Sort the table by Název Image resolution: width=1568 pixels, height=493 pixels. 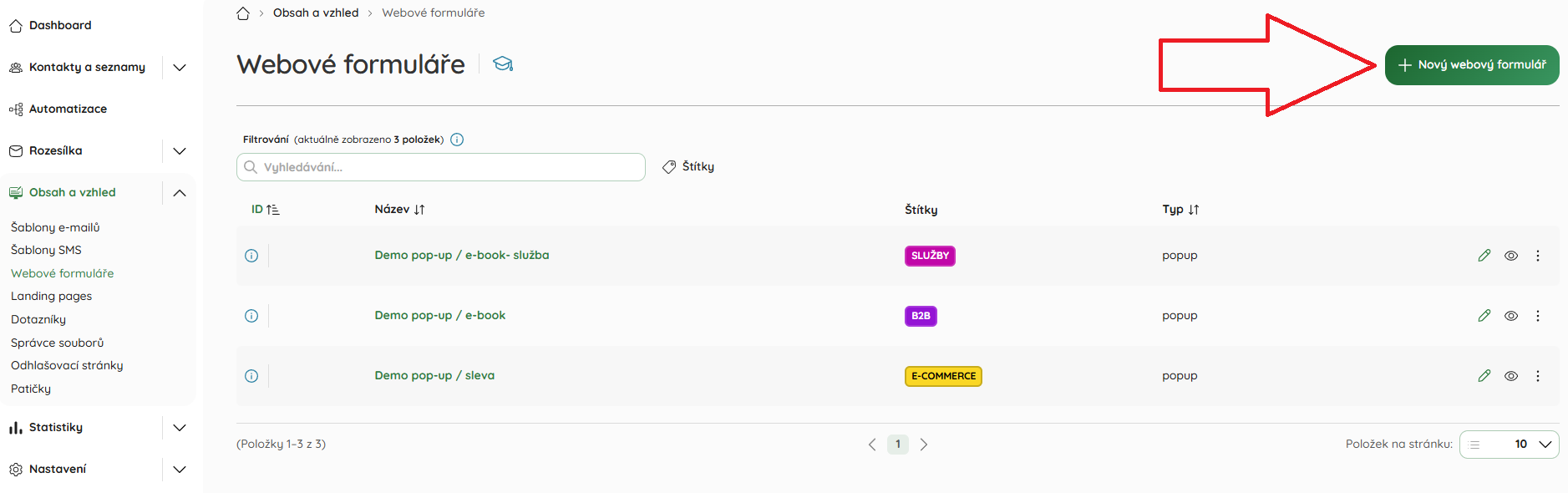tap(399, 210)
